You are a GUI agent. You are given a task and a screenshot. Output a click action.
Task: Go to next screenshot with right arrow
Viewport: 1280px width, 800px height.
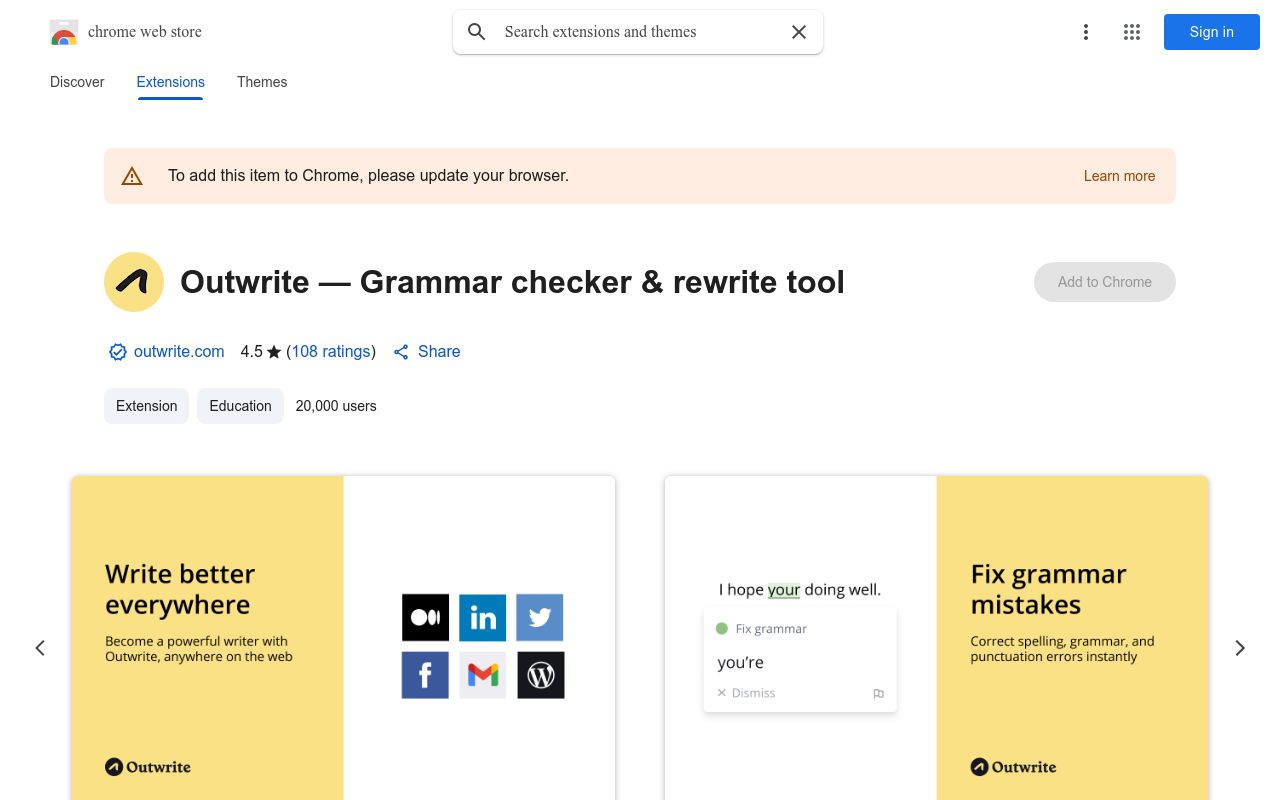pyautogui.click(x=1240, y=648)
